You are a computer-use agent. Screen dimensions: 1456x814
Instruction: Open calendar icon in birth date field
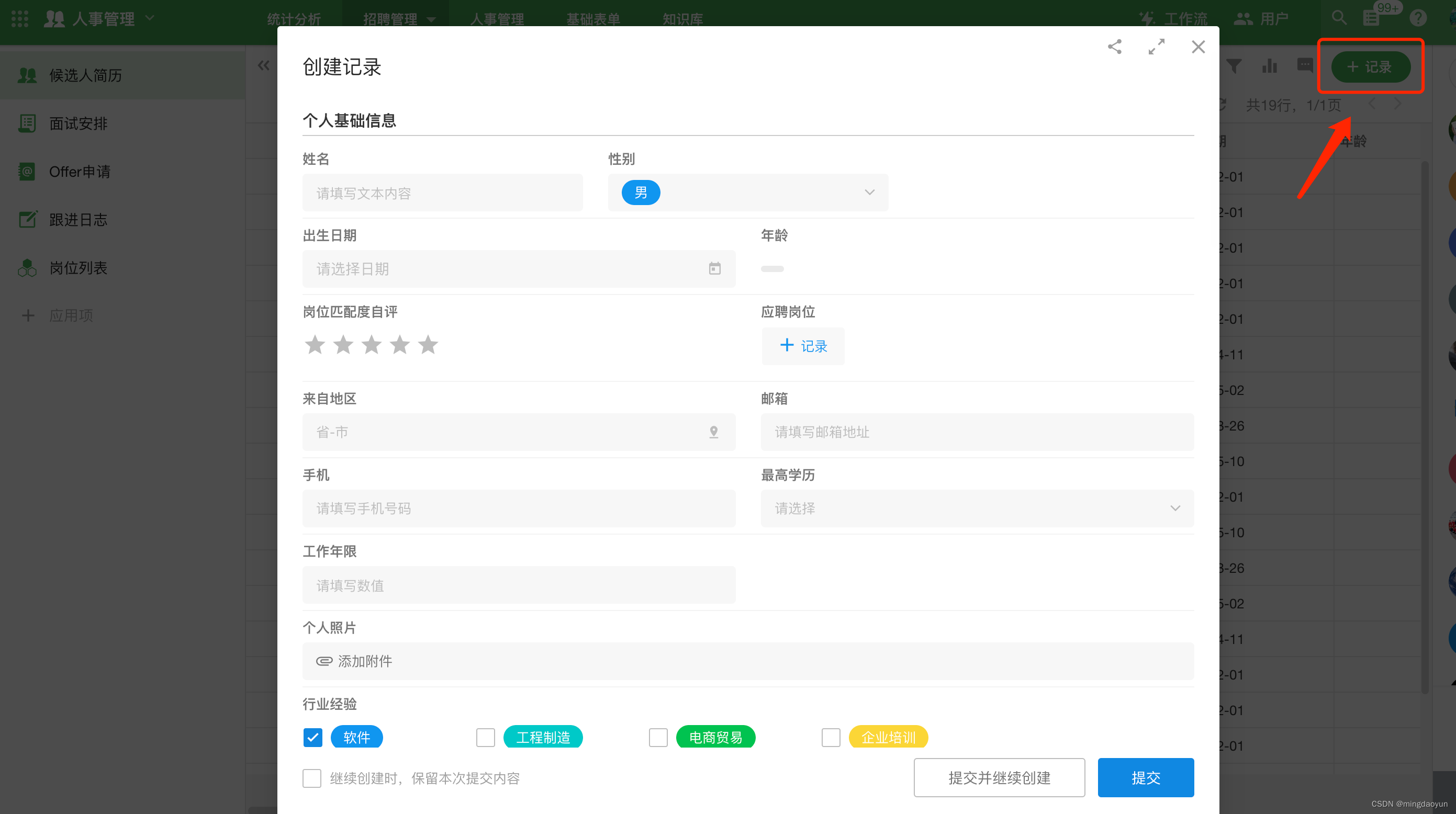(x=714, y=269)
